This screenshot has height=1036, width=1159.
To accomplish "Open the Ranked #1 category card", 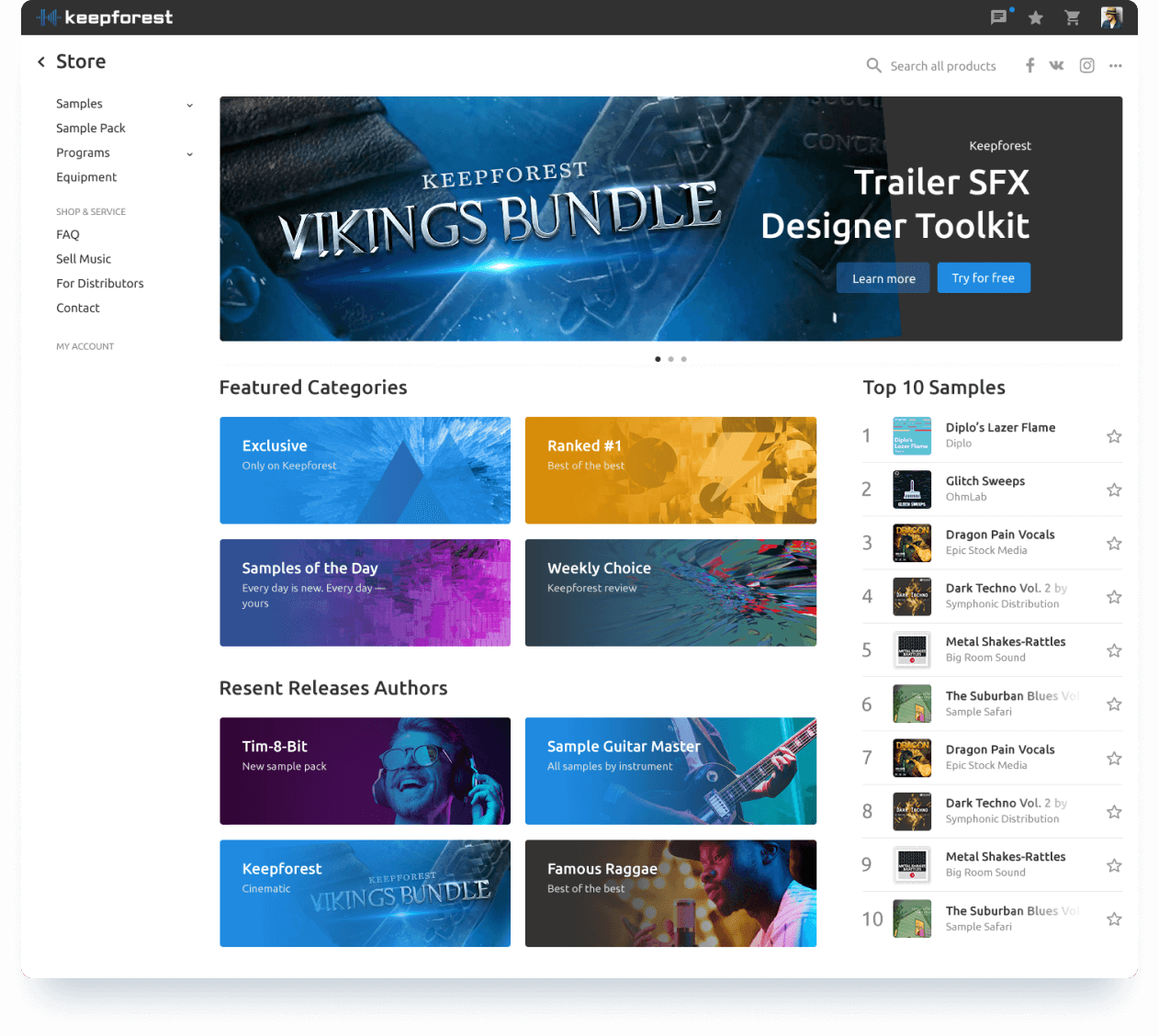I will (670, 470).
